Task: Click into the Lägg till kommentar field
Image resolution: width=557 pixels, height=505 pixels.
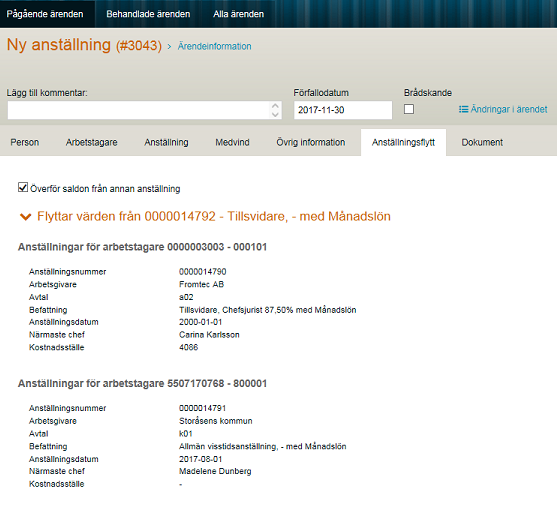Action: [x=145, y=110]
